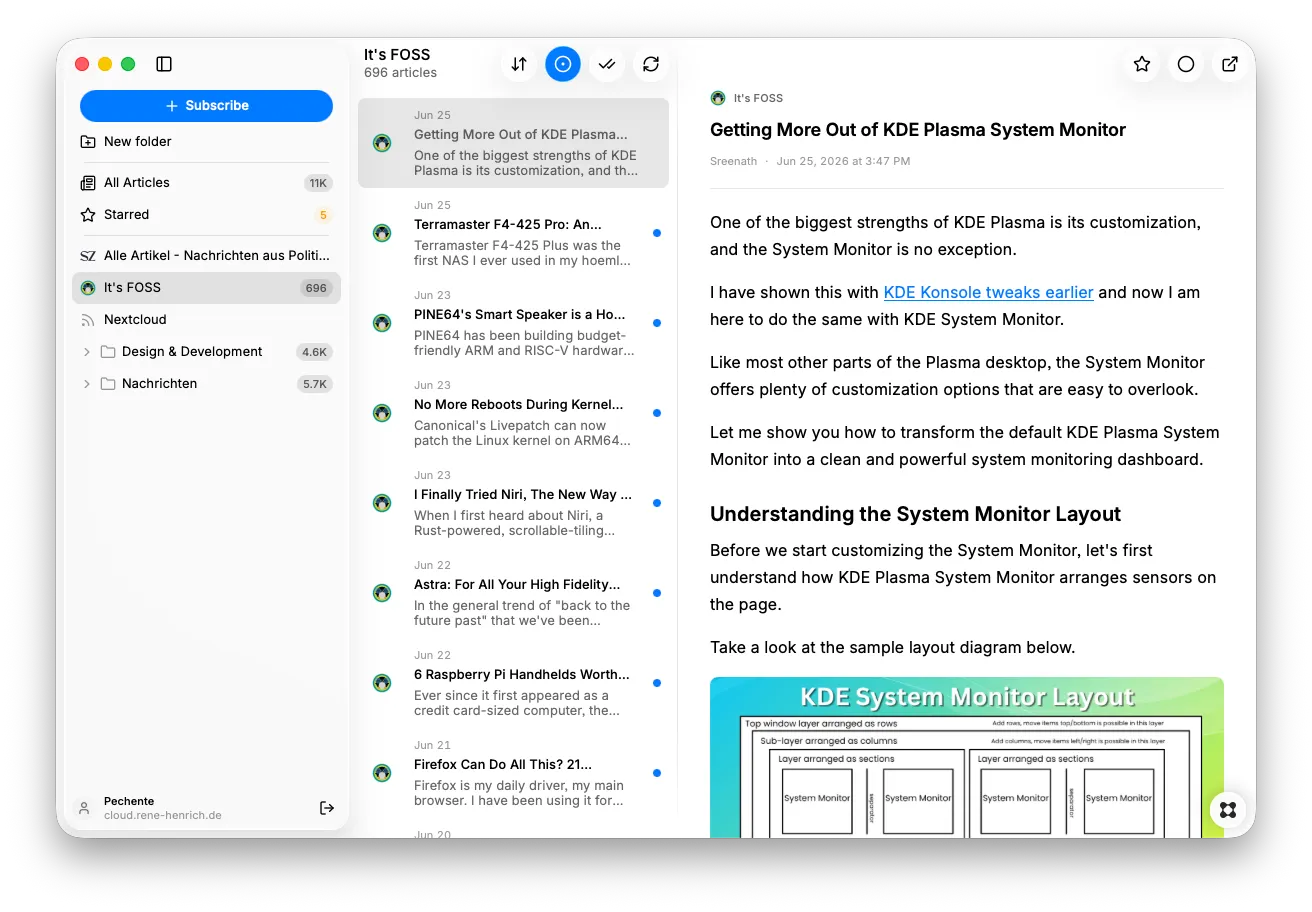Open PINE64's Smart Speaker article
Viewport: 1312px width, 912px height.
tap(513, 323)
